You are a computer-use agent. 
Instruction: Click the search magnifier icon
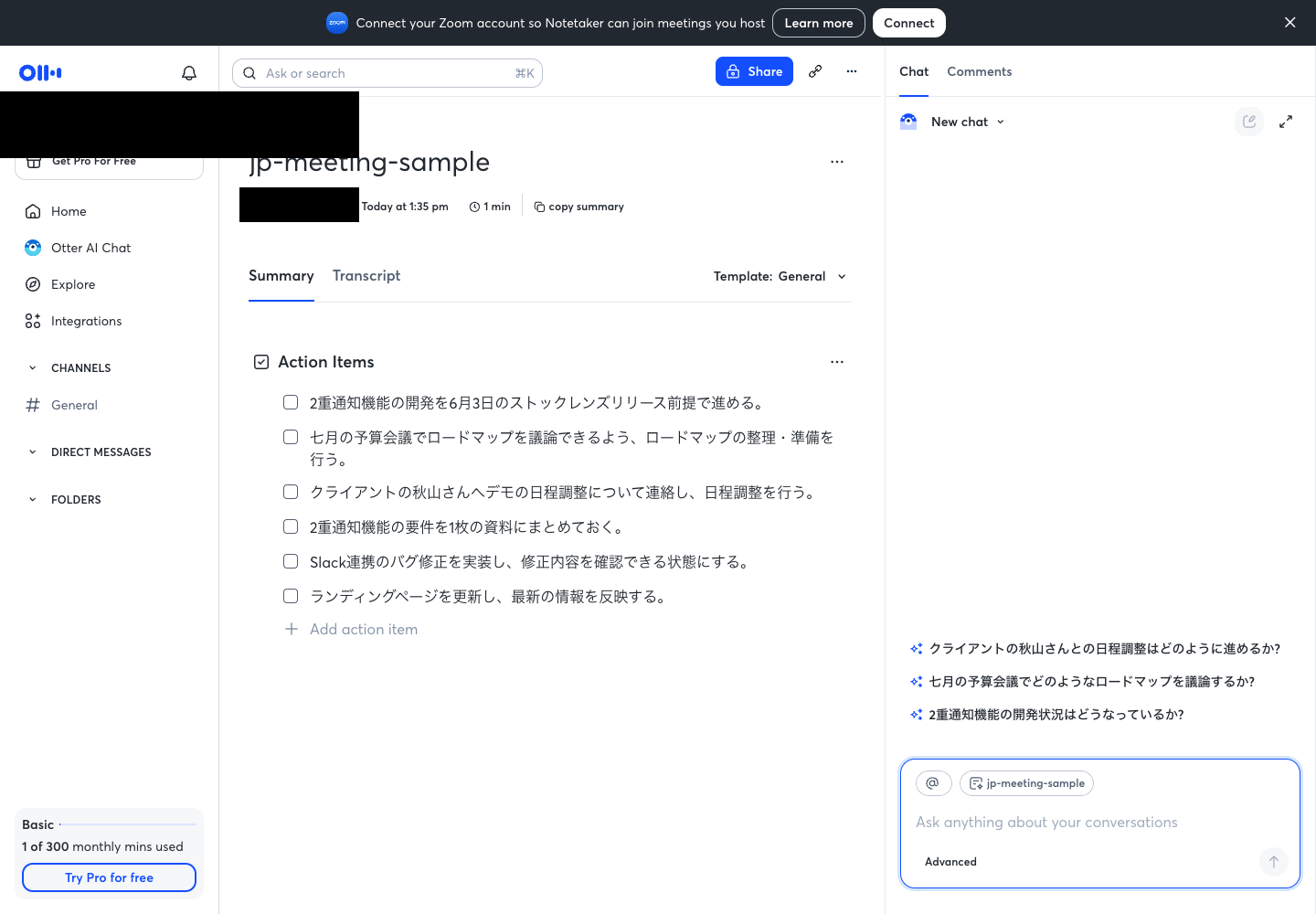249,73
